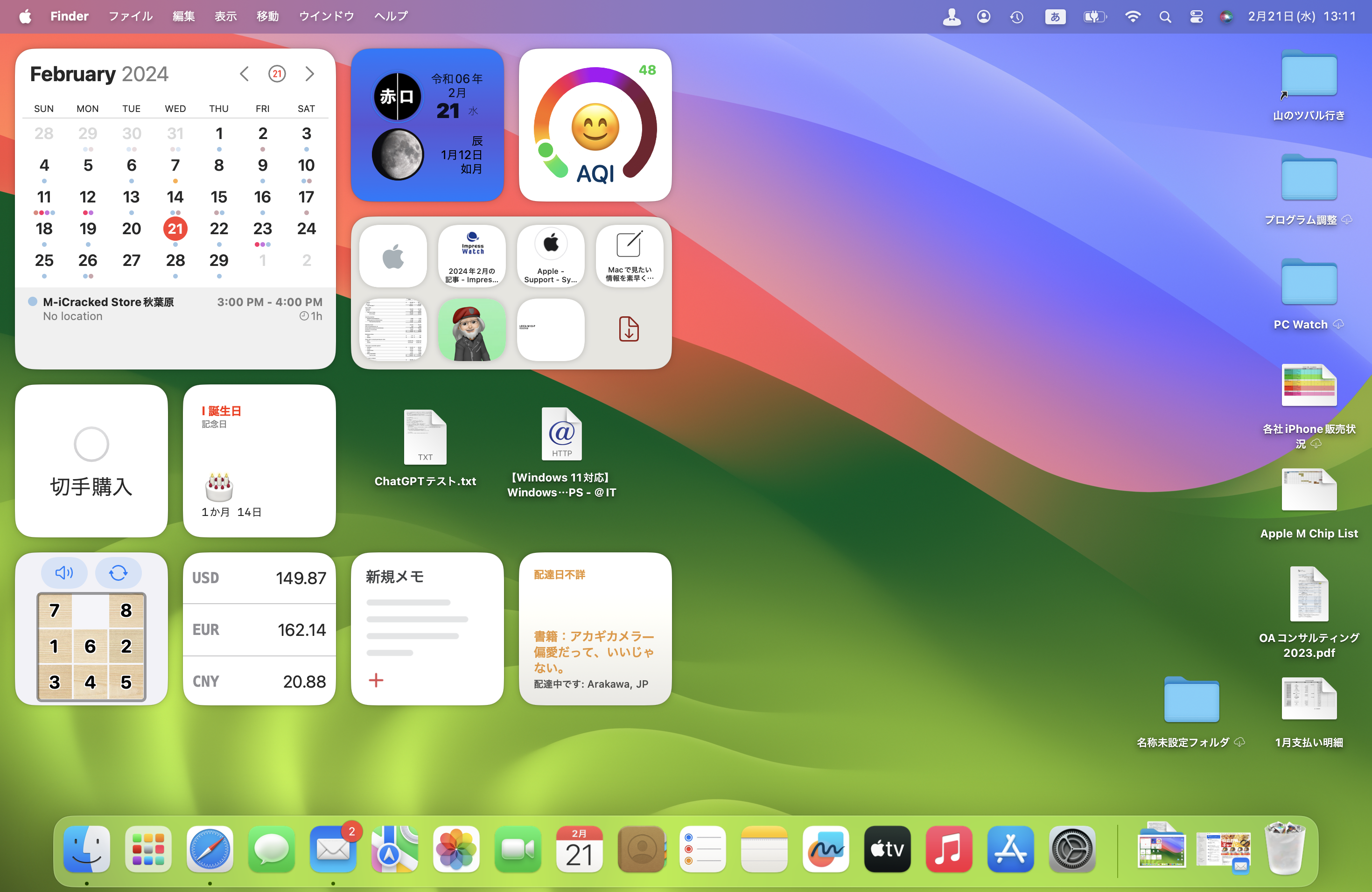
Task: Open the ファイル menu
Action: (x=130, y=16)
